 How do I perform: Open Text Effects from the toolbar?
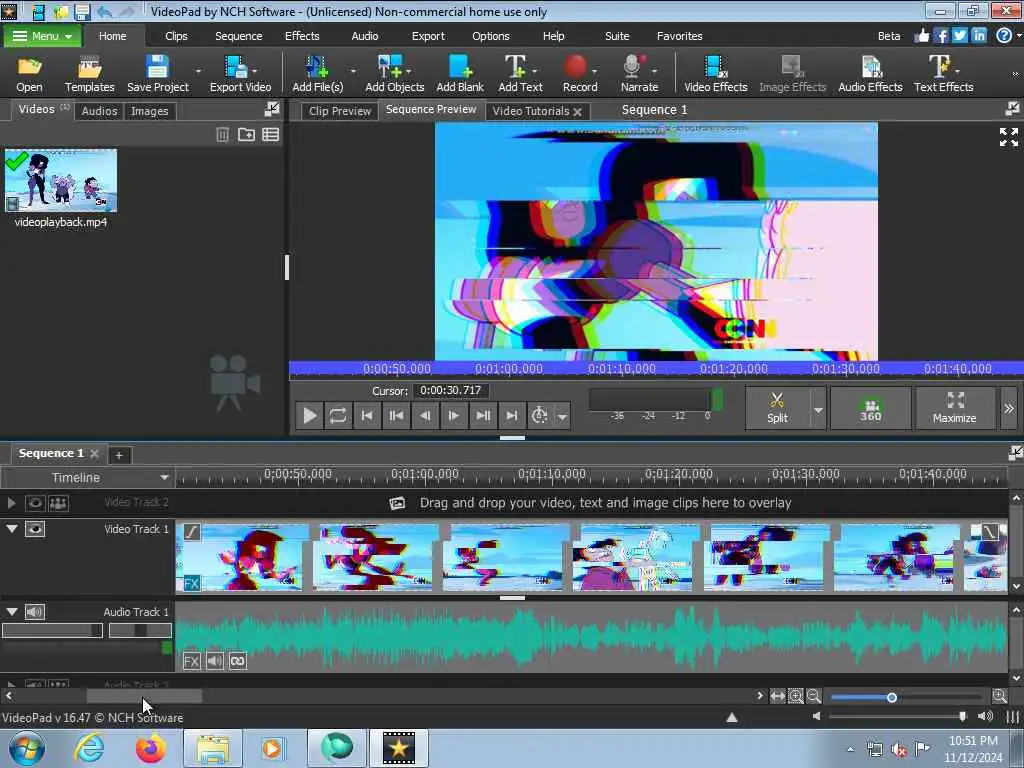(943, 74)
